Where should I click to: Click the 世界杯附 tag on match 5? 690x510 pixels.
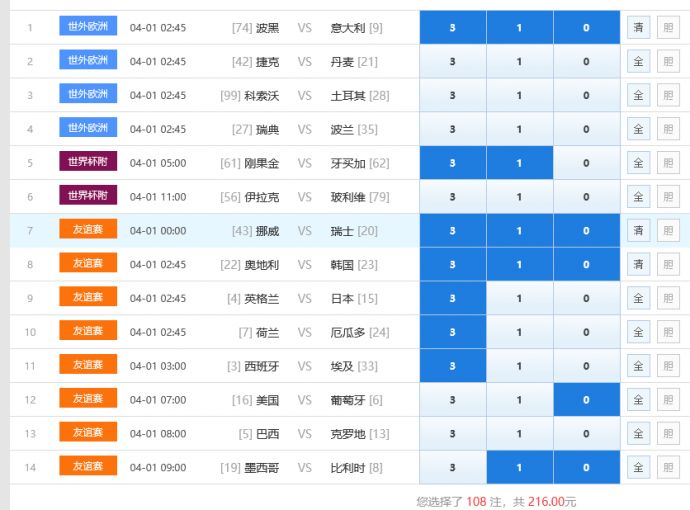point(88,162)
